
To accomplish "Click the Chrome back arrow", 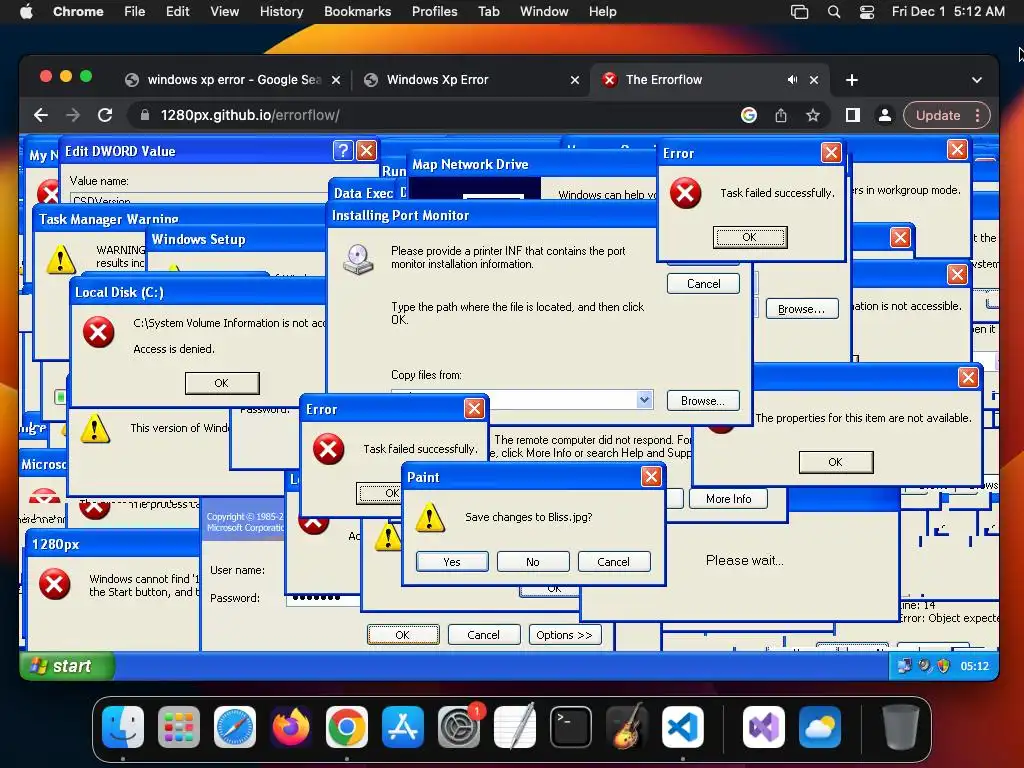I will coord(41,115).
